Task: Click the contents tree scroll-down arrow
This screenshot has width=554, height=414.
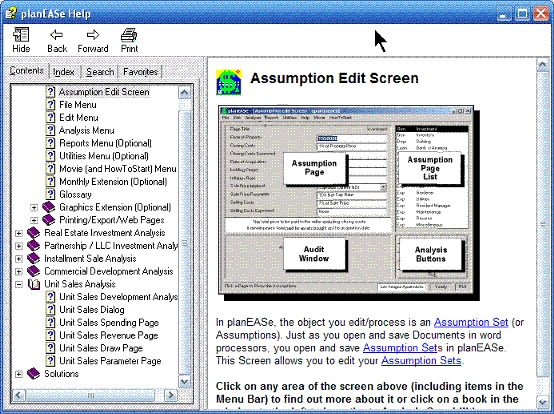Action: pos(184,382)
